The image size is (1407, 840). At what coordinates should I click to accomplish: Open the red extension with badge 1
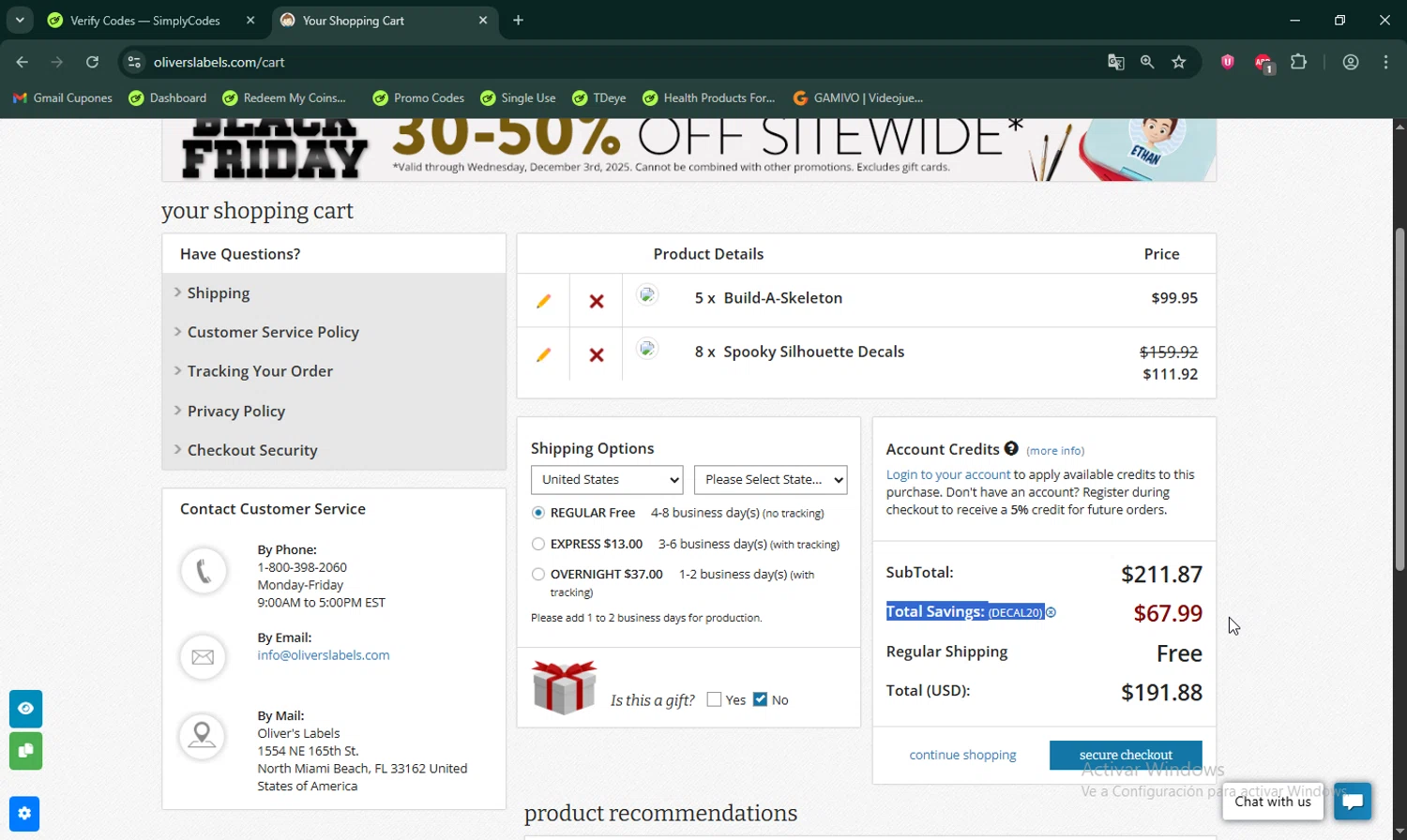click(1263, 63)
